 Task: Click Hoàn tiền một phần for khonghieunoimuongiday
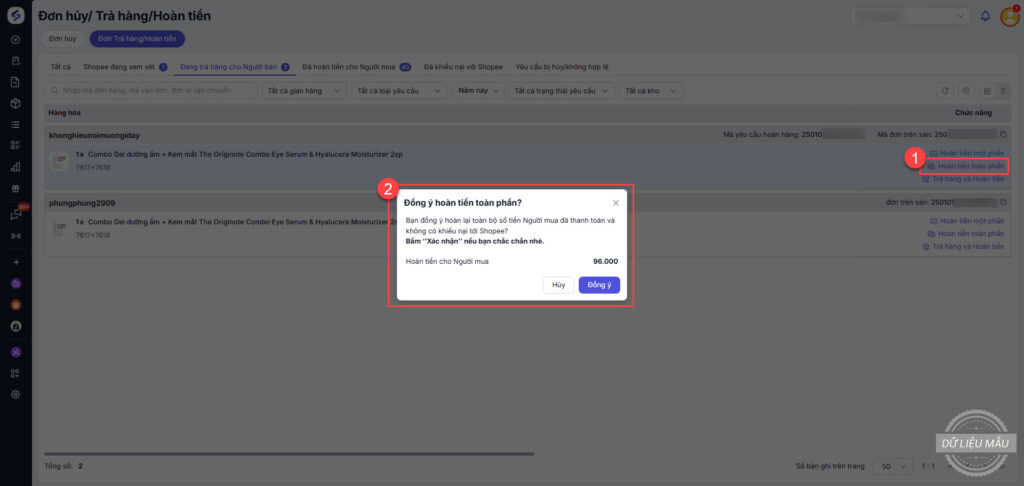pyautogui.click(x=967, y=154)
